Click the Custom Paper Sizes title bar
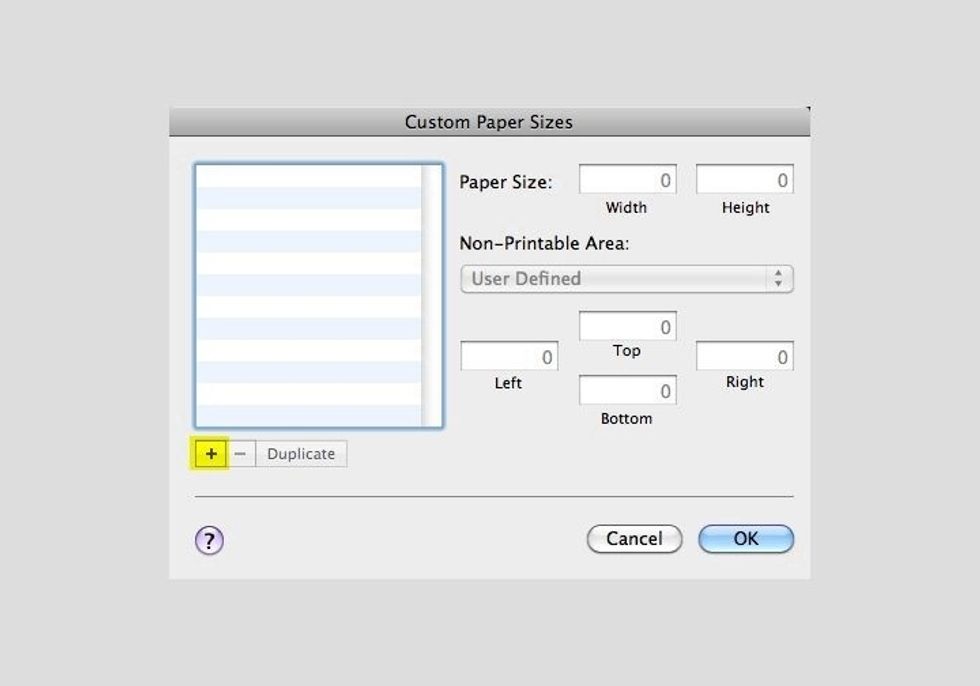Image resolution: width=980 pixels, height=686 pixels. pos(489,122)
